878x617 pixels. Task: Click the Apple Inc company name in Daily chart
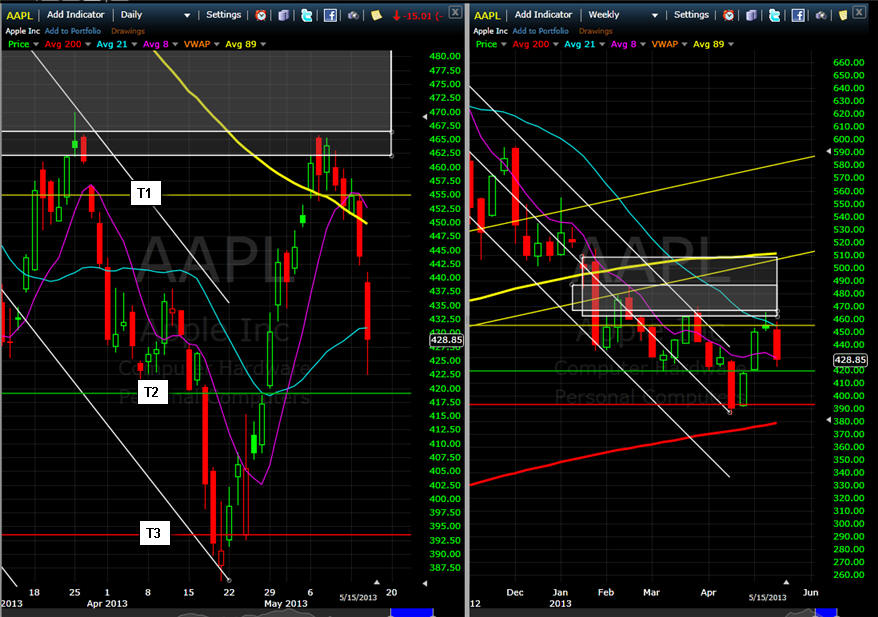point(22,31)
